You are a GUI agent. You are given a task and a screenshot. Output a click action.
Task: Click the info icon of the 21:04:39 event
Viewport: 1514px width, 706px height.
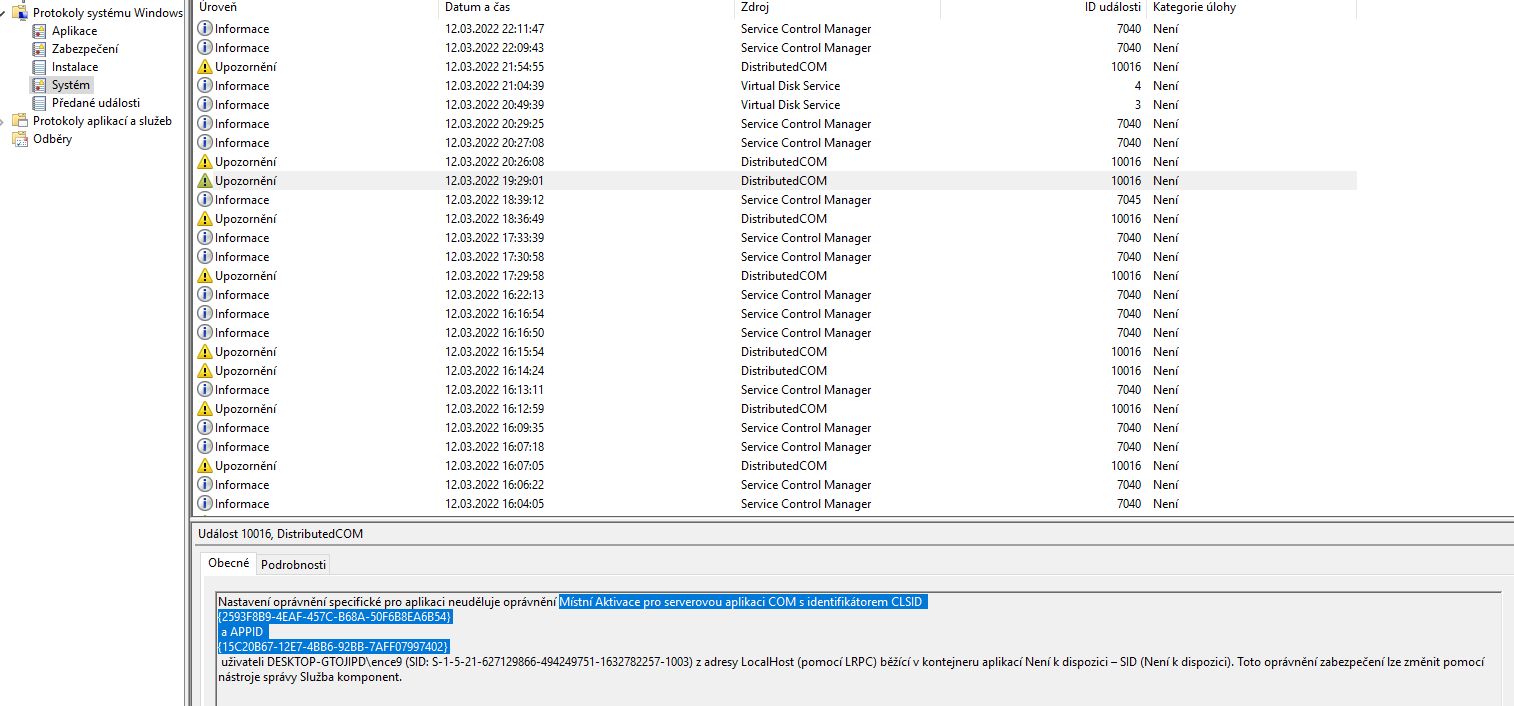[205, 86]
